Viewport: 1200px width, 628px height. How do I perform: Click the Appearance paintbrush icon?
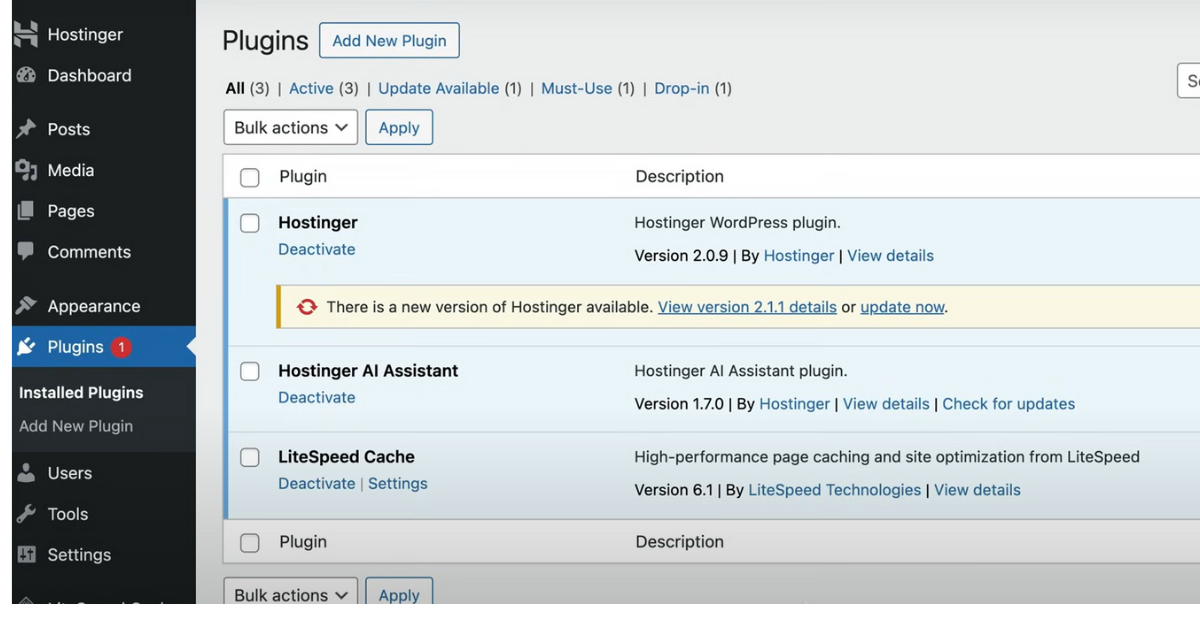point(27,306)
